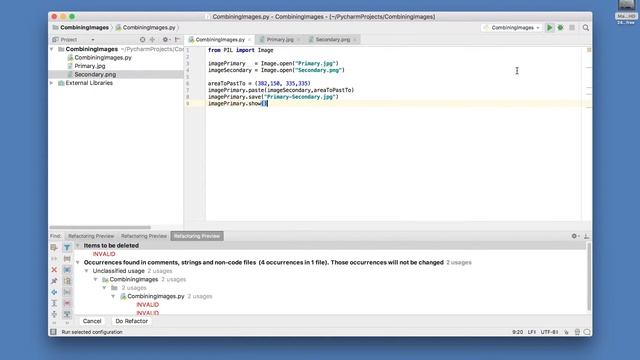Open the CombiningImages run configuration dropdown
This screenshot has height=360, width=640.
click(x=512, y=28)
